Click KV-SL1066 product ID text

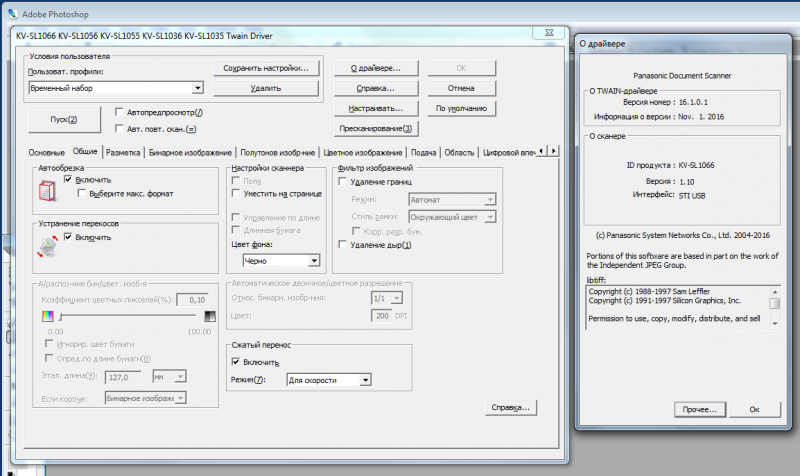(x=696, y=165)
